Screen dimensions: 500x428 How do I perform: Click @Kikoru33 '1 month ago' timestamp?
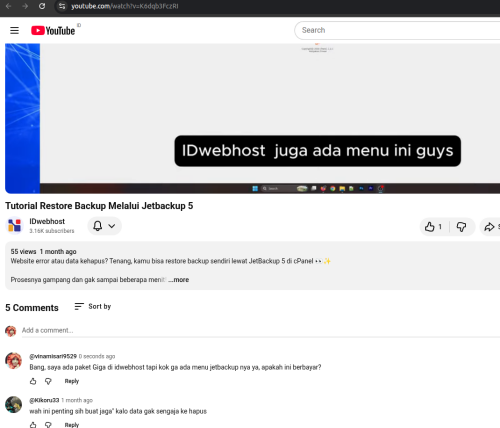[x=77, y=400]
